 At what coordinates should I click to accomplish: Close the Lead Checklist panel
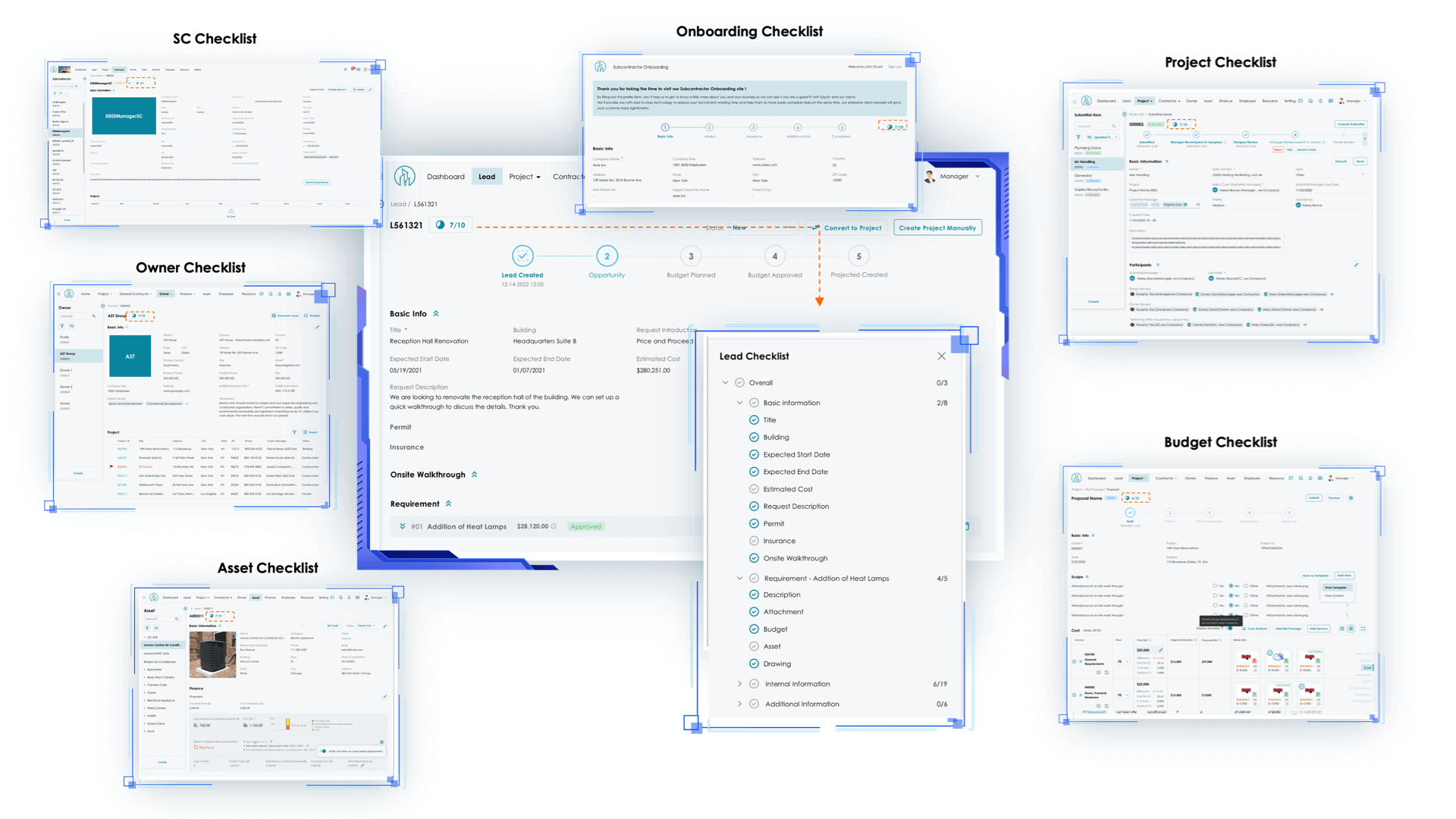pos(941,356)
